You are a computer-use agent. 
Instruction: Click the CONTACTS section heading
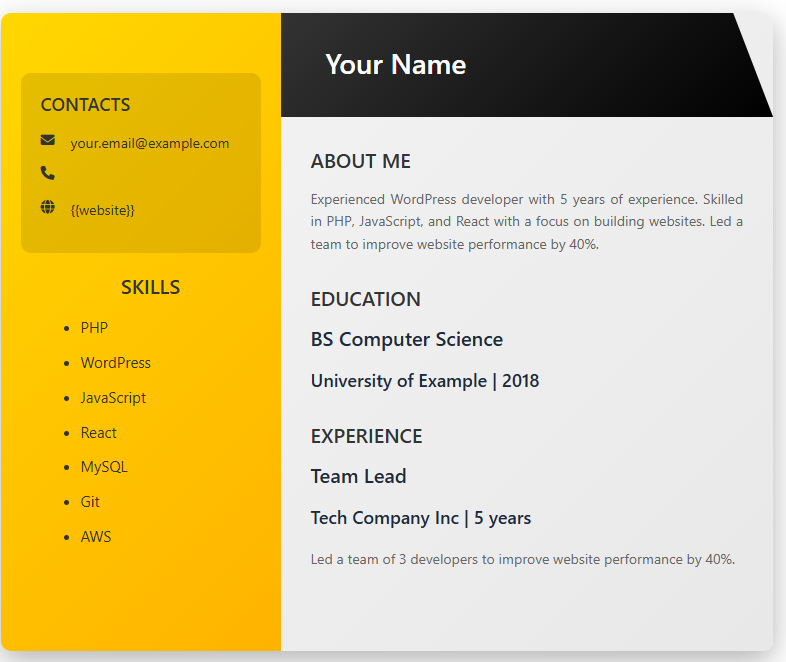click(x=85, y=105)
